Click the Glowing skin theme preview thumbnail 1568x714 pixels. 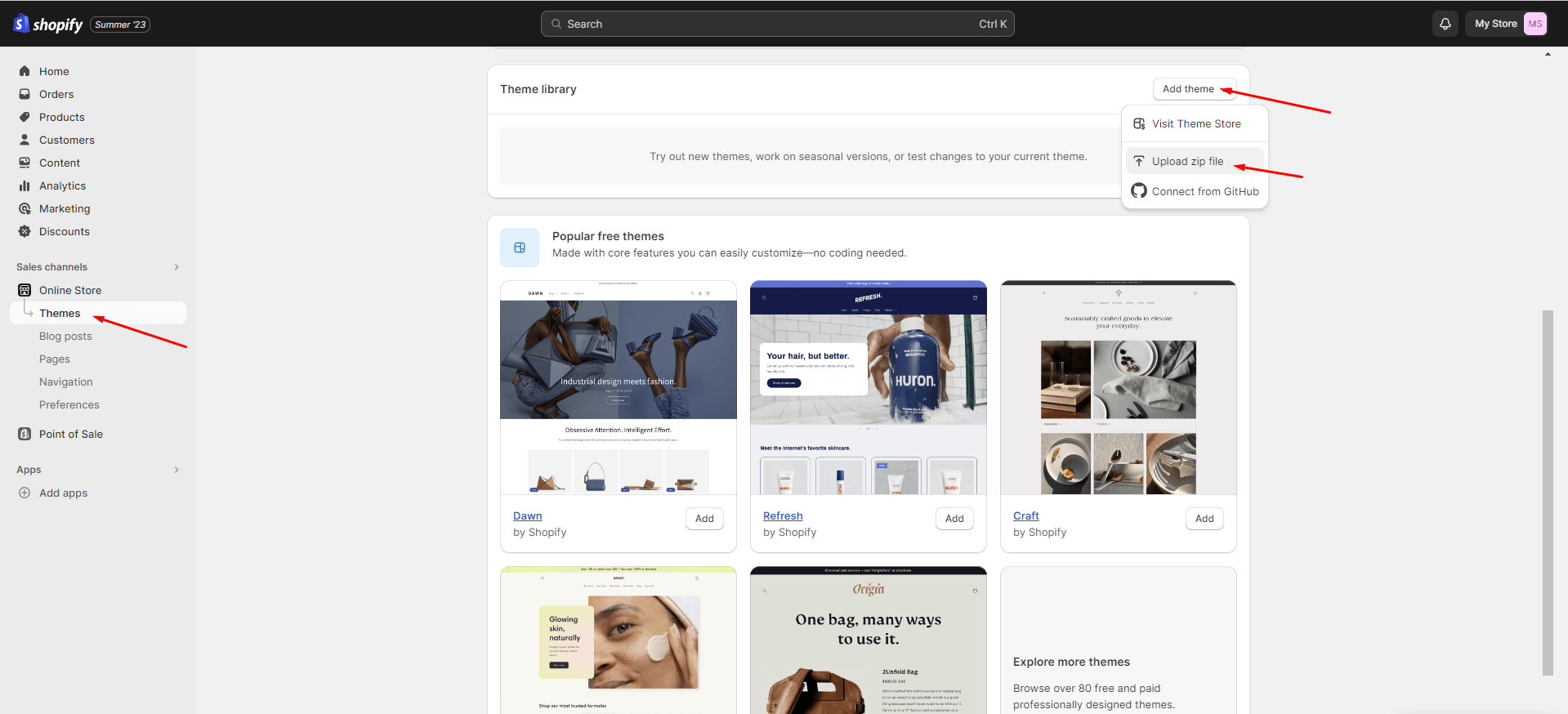[619, 640]
